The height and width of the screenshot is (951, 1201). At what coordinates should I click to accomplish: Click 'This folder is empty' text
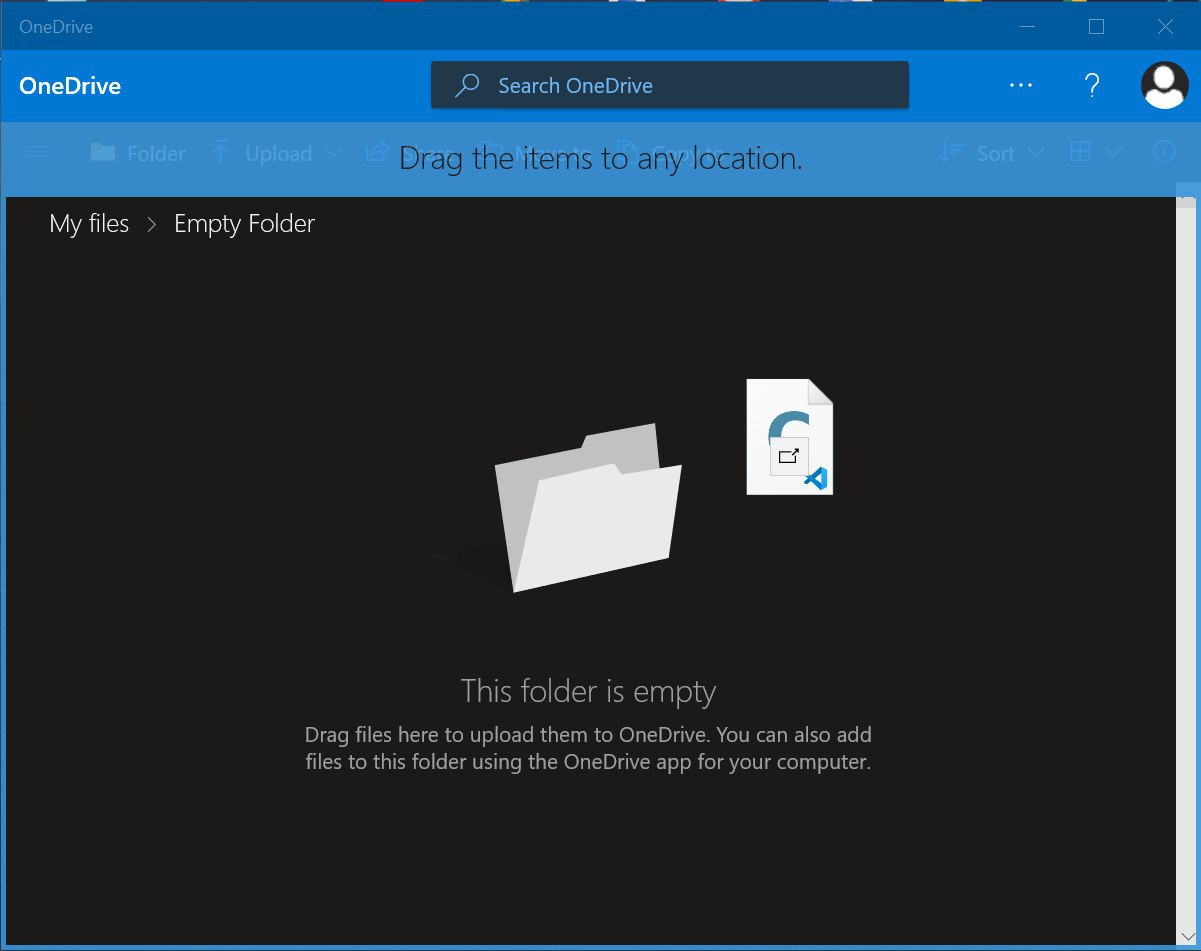click(589, 691)
